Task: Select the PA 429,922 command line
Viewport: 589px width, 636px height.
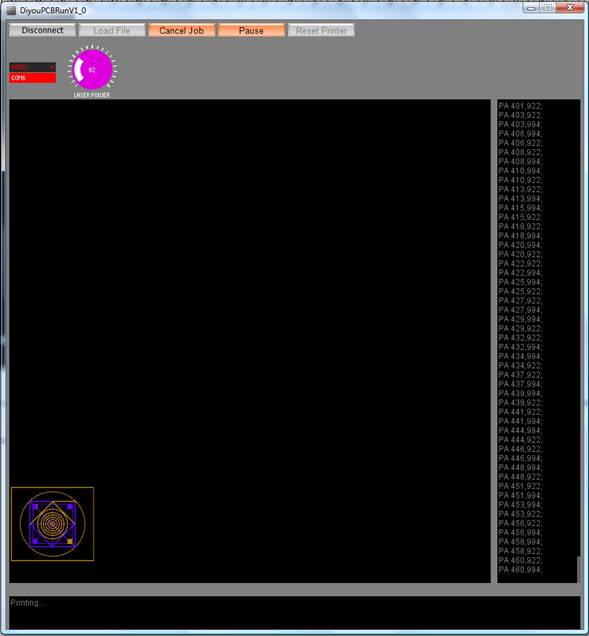Action: 520,329
